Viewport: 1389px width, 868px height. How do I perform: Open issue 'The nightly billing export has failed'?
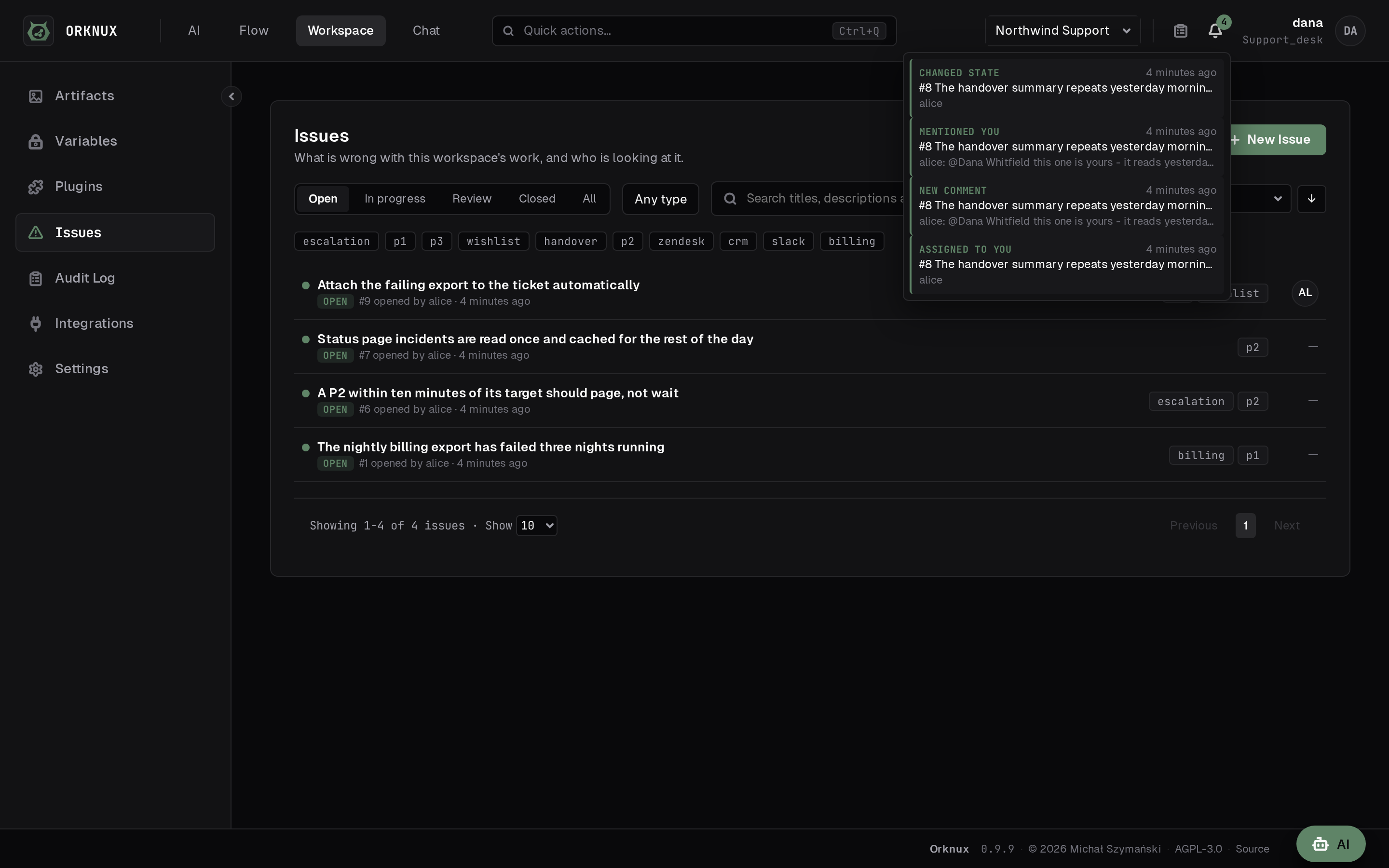(491, 447)
